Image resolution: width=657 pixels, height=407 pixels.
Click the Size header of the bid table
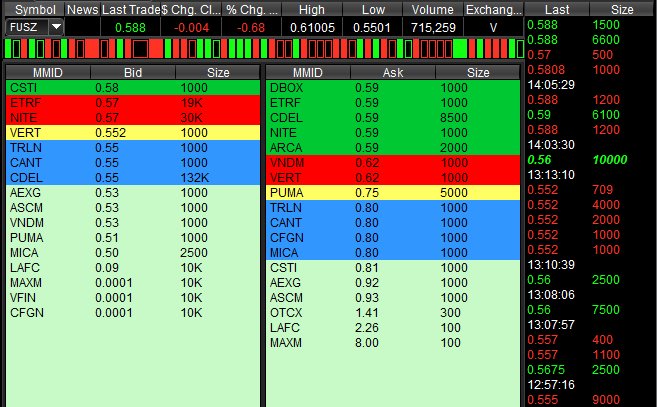(218, 73)
